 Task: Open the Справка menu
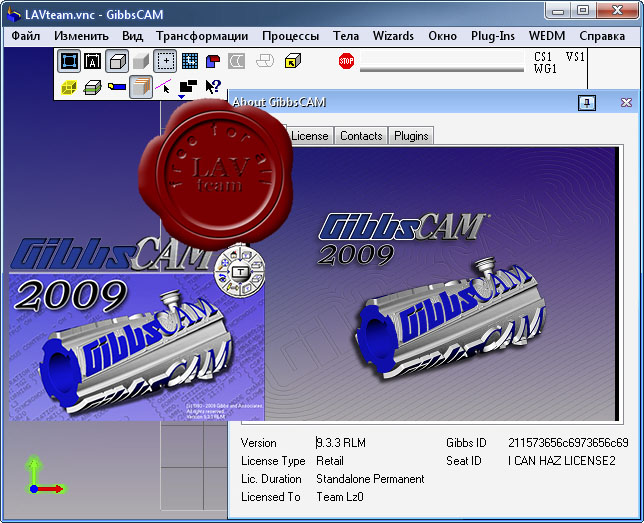point(602,36)
